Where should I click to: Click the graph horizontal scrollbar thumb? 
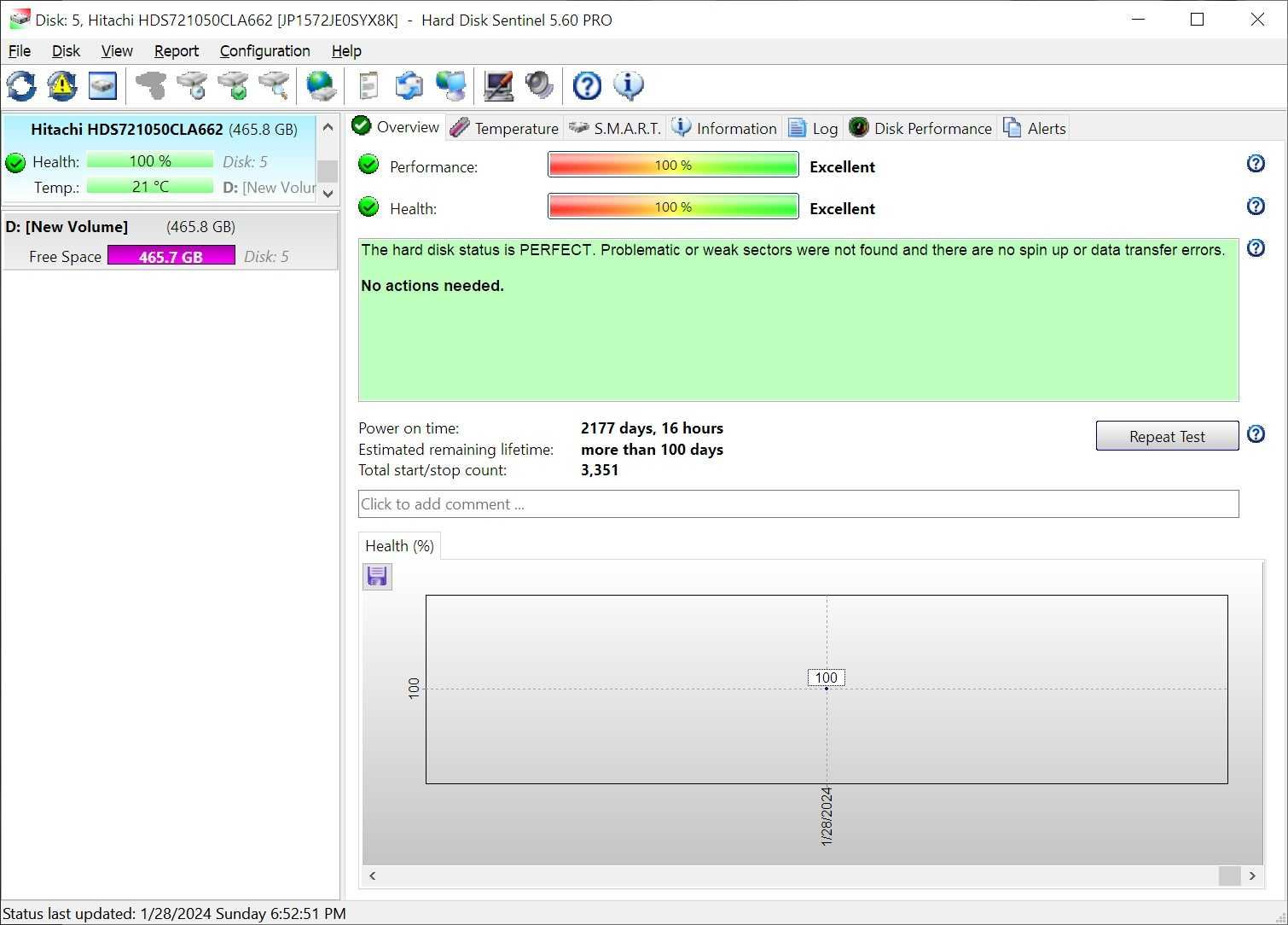click(1229, 876)
